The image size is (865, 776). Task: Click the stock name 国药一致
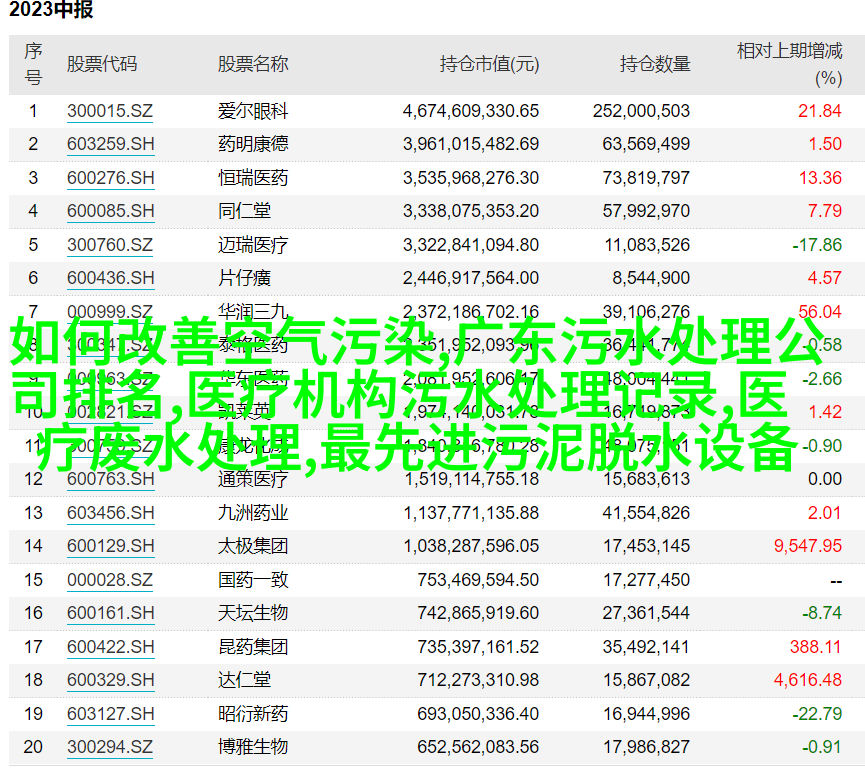[x=253, y=580]
